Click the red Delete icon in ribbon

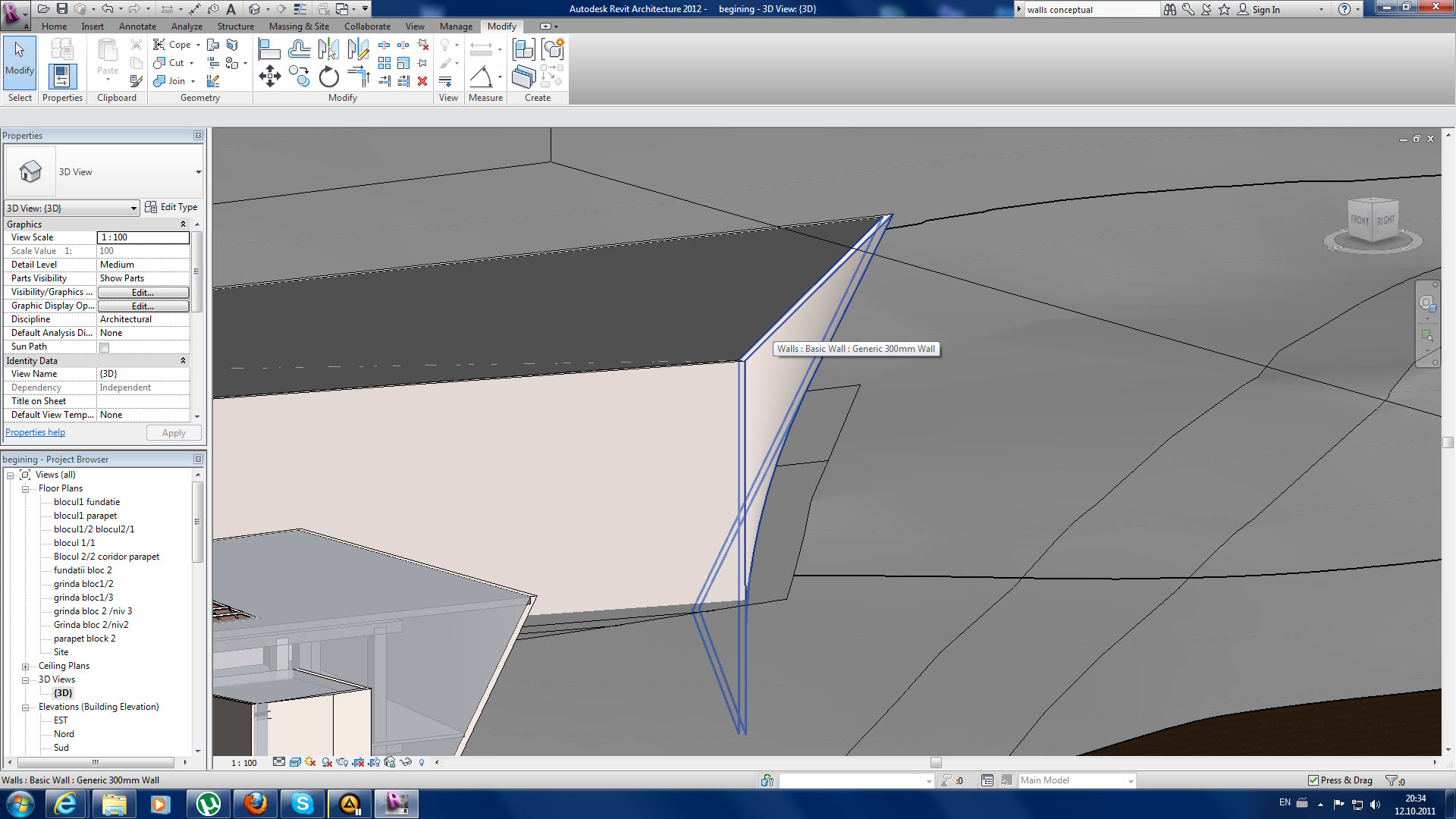pos(422,80)
